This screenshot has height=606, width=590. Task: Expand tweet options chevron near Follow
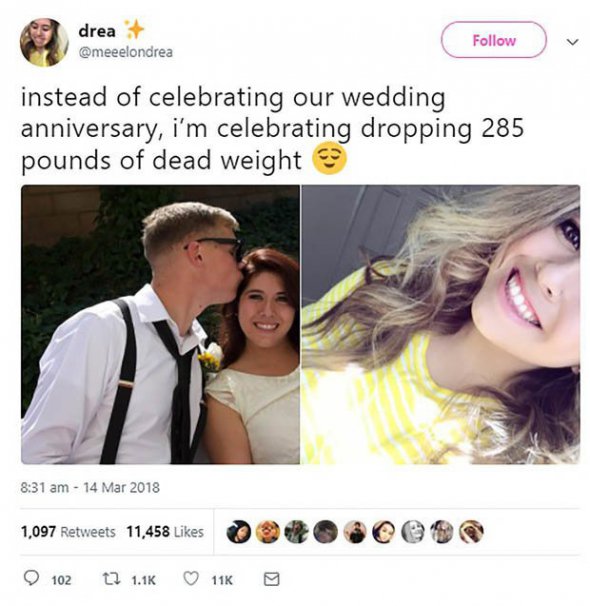[572, 41]
